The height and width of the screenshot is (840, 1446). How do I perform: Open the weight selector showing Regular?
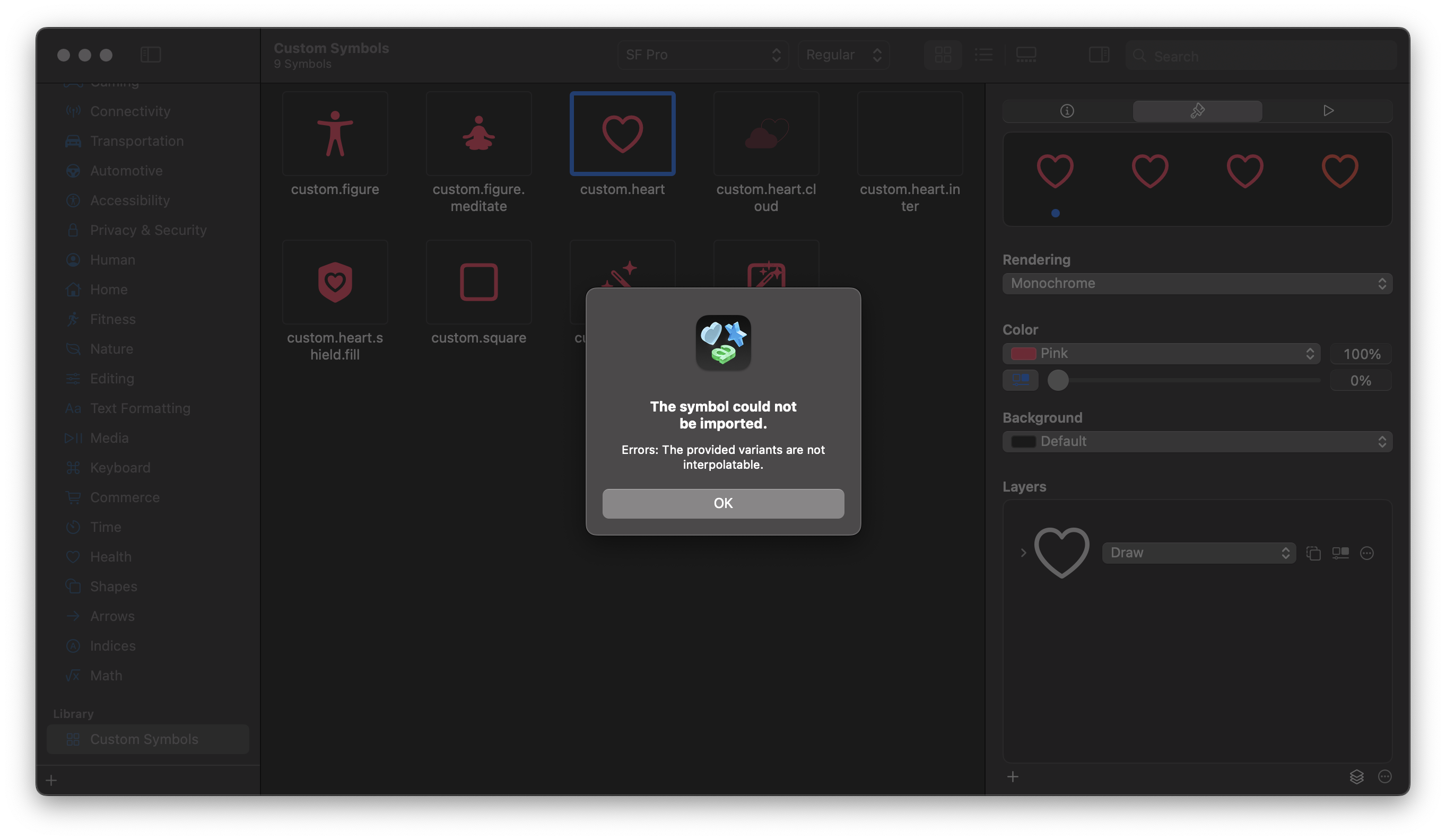843,55
